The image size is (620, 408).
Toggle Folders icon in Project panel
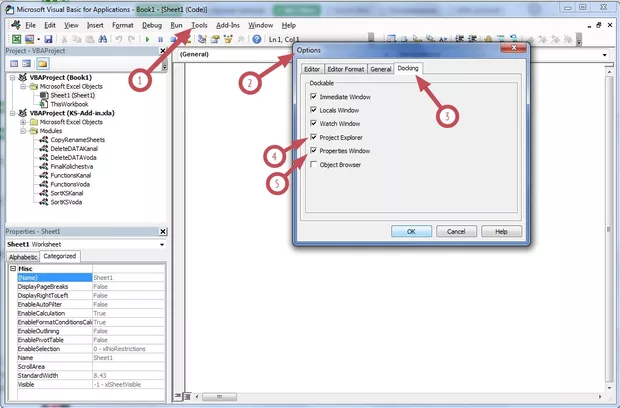[x=42, y=64]
